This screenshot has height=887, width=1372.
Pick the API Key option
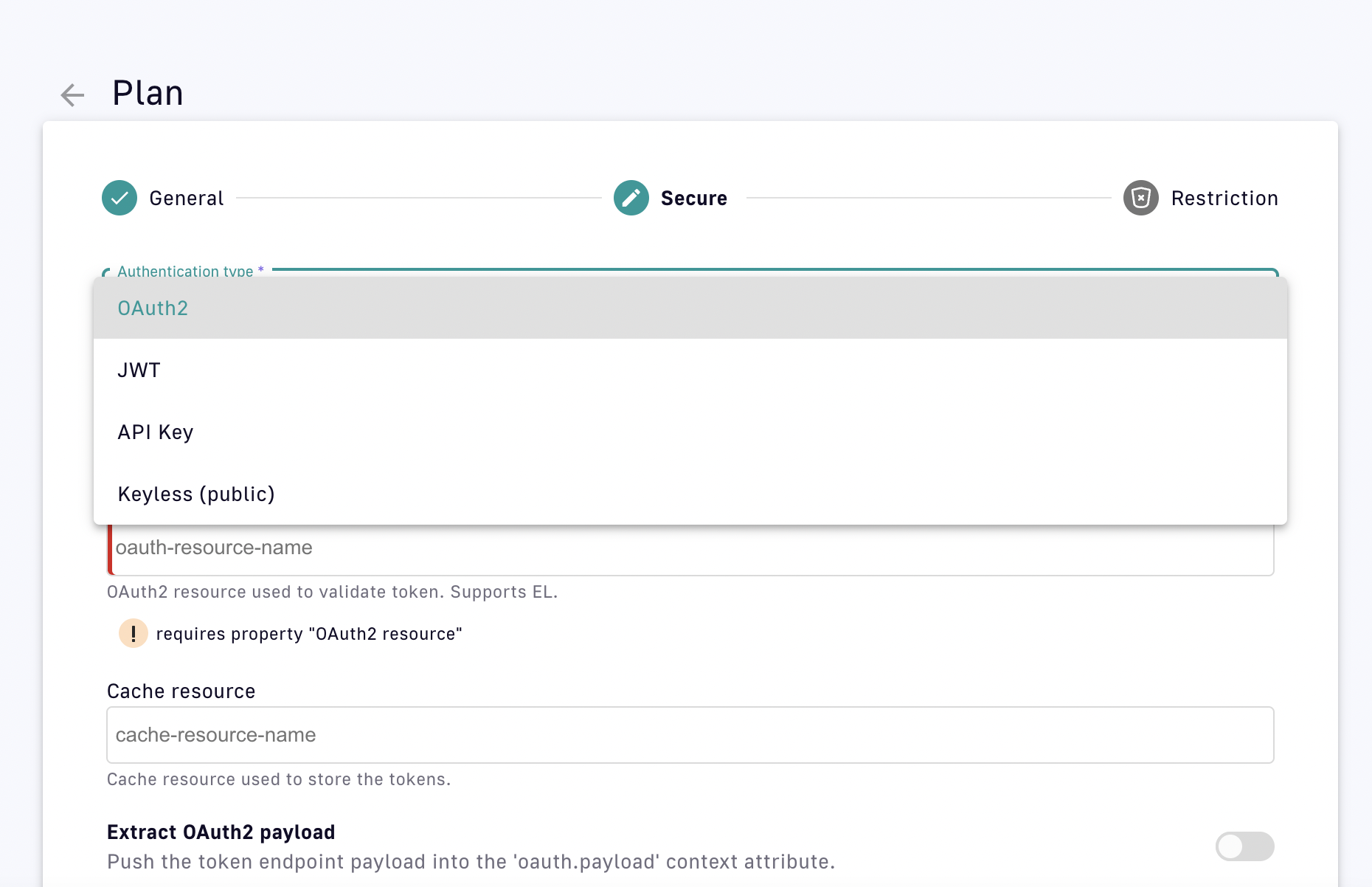(156, 432)
